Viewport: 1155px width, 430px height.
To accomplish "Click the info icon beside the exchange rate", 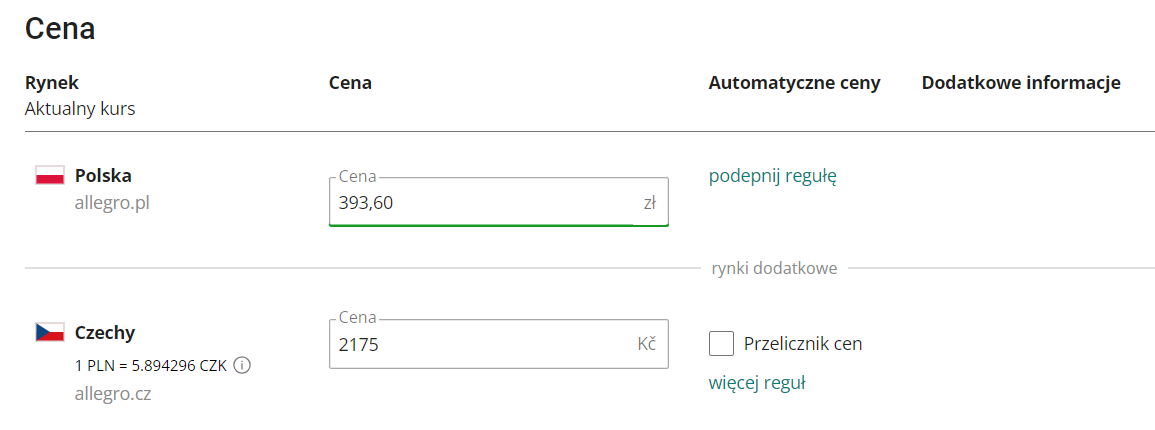I will click(x=242, y=366).
